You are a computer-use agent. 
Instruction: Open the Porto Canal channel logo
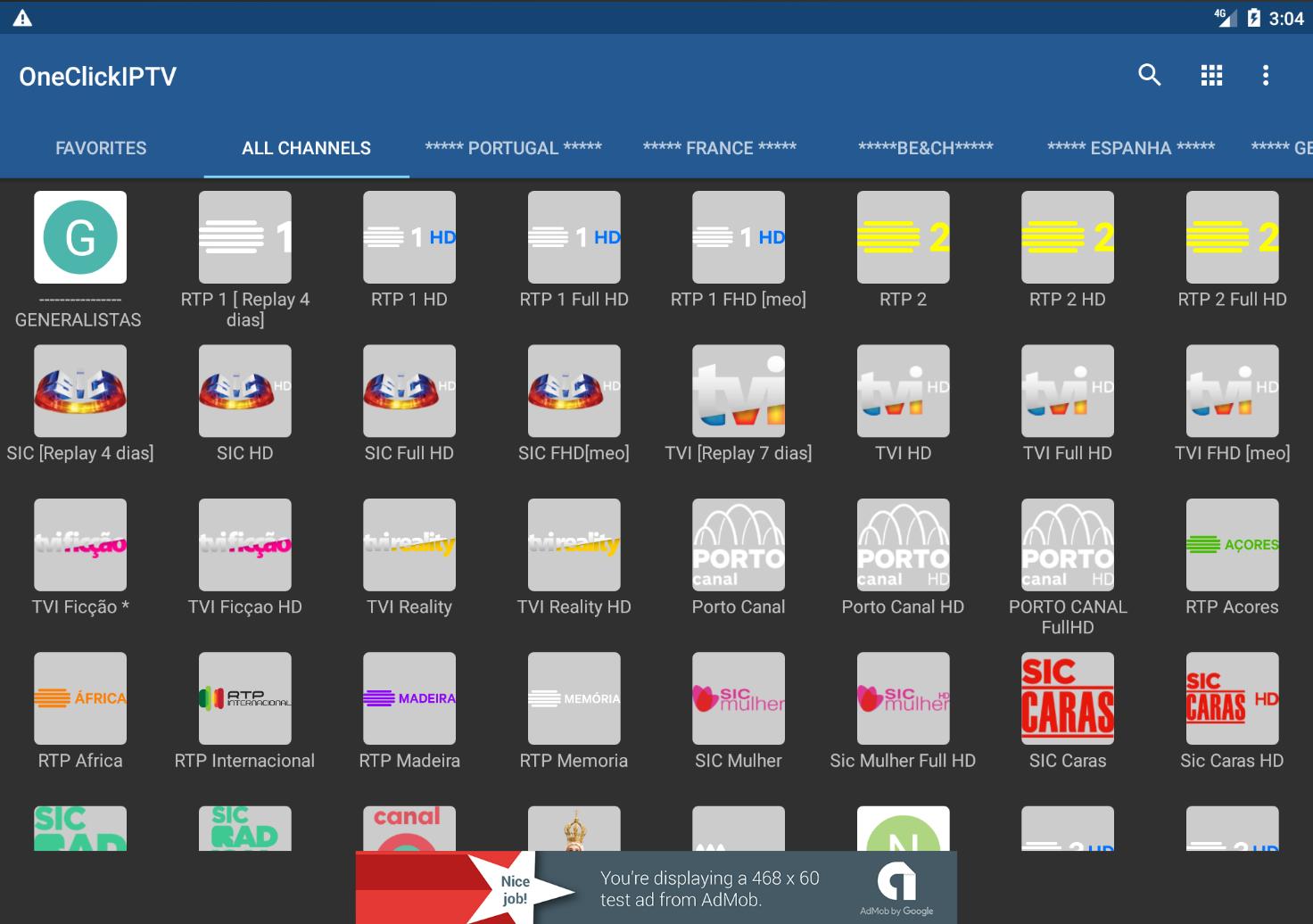coord(739,544)
